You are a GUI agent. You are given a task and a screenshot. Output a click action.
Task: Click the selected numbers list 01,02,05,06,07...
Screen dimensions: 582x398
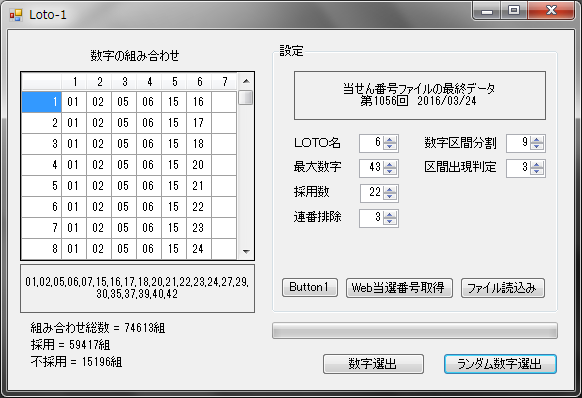coord(137,288)
